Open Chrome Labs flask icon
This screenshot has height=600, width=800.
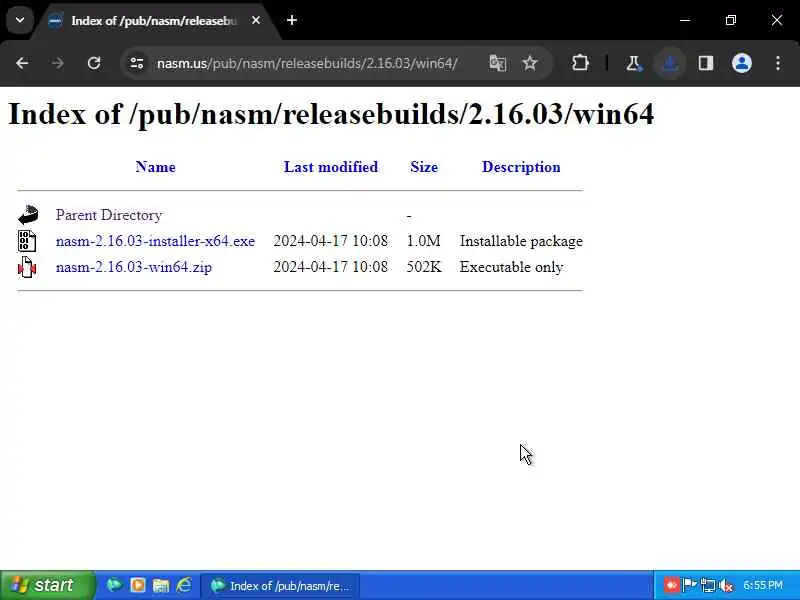[633, 63]
